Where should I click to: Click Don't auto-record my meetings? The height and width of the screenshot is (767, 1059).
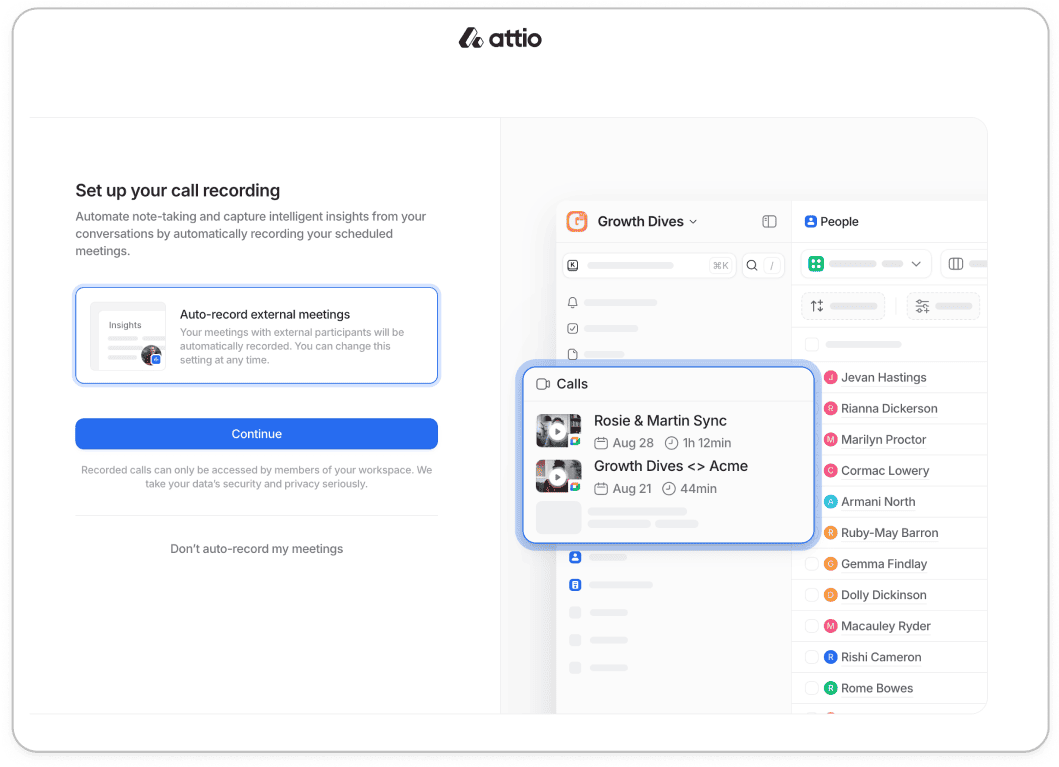256,548
